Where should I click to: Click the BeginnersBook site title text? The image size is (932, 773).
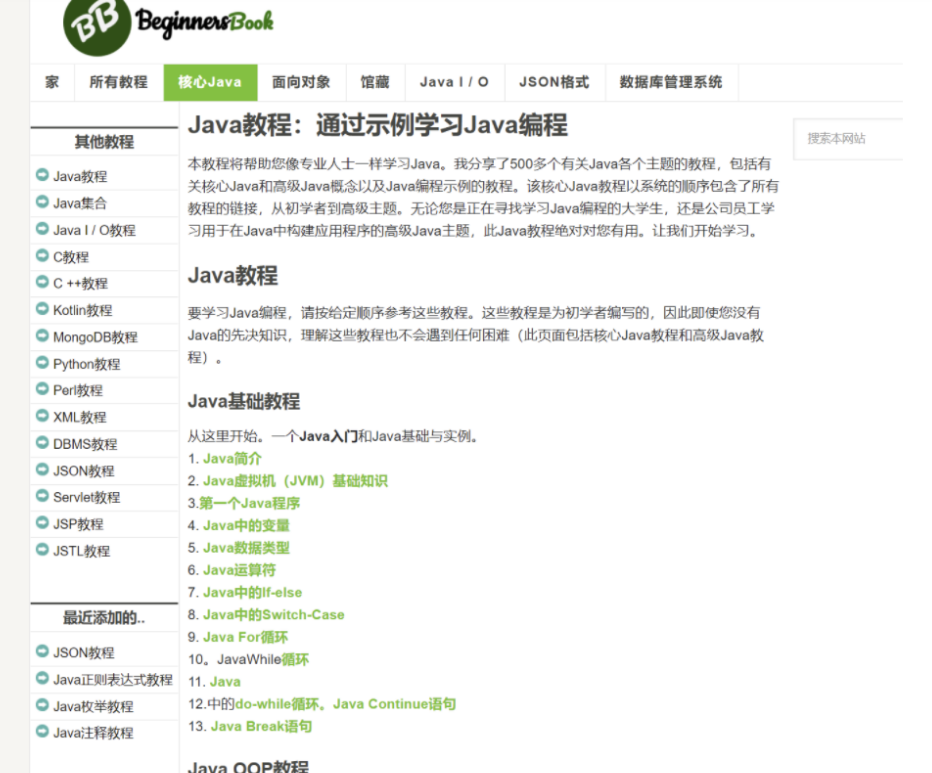(204, 23)
